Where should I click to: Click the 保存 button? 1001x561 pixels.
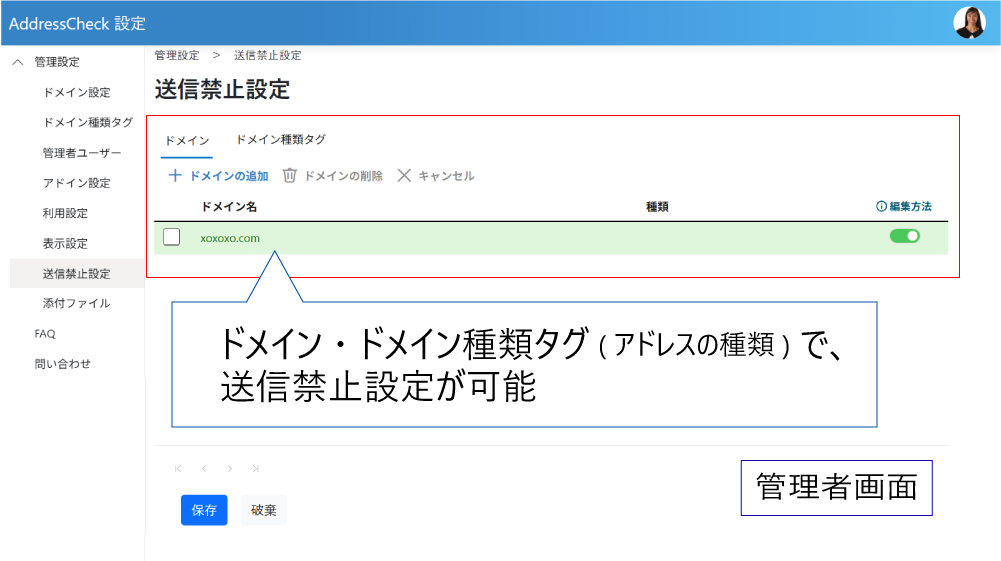click(x=204, y=510)
